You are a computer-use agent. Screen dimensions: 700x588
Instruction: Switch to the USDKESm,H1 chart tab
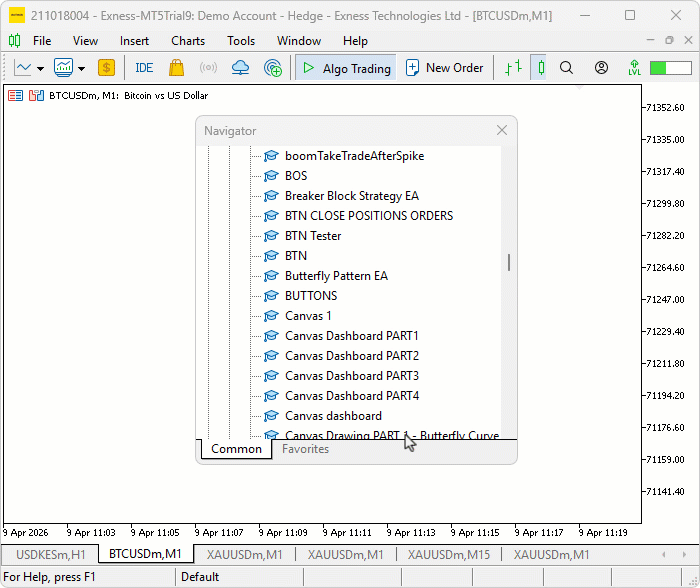coord(50,555)
